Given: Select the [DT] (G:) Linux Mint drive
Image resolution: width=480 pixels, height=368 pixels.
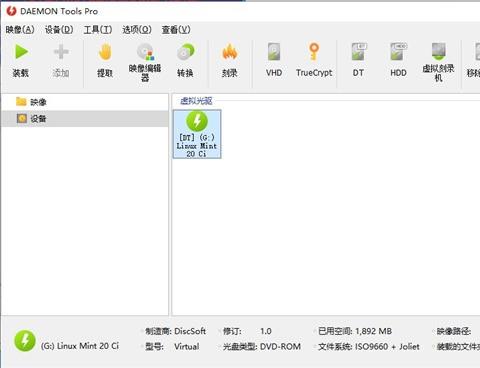Looking at the screenshot, I should pos(197,134).
